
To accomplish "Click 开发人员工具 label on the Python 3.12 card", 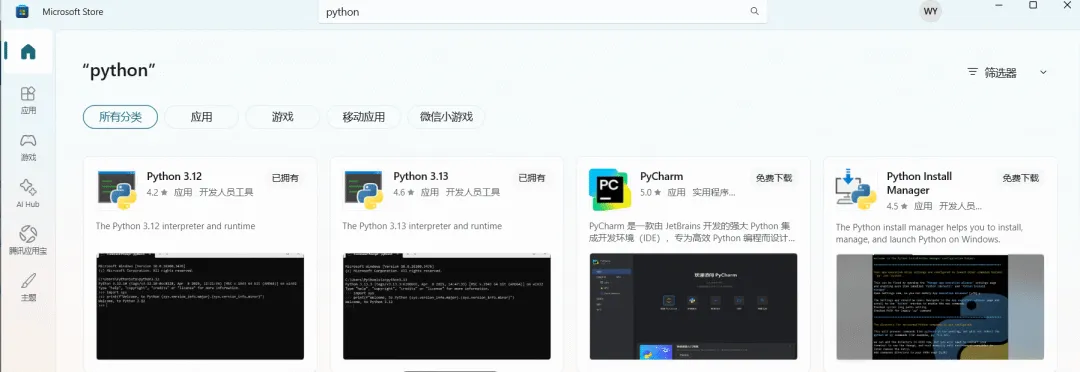I will 226,193.
